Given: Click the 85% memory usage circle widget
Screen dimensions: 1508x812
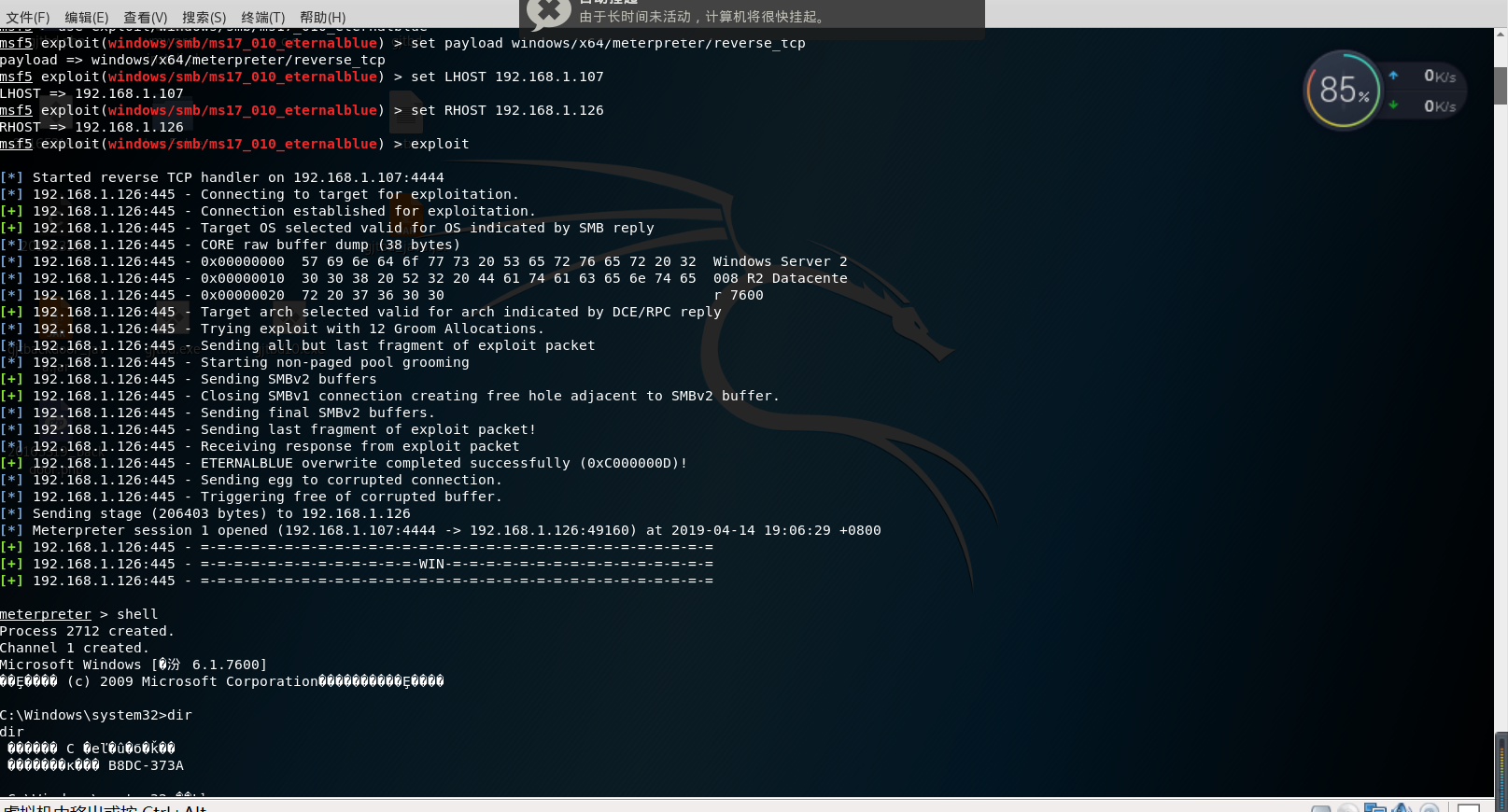Looking at the screenshot, I should (x=1343, y=91).
